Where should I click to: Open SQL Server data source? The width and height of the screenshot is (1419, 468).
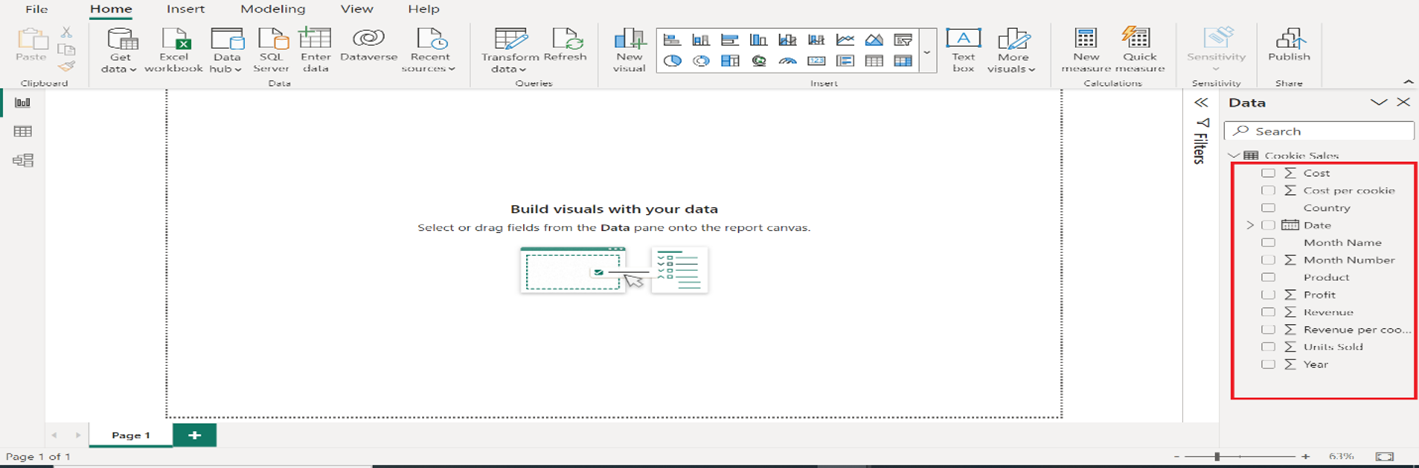pos(271,49)
